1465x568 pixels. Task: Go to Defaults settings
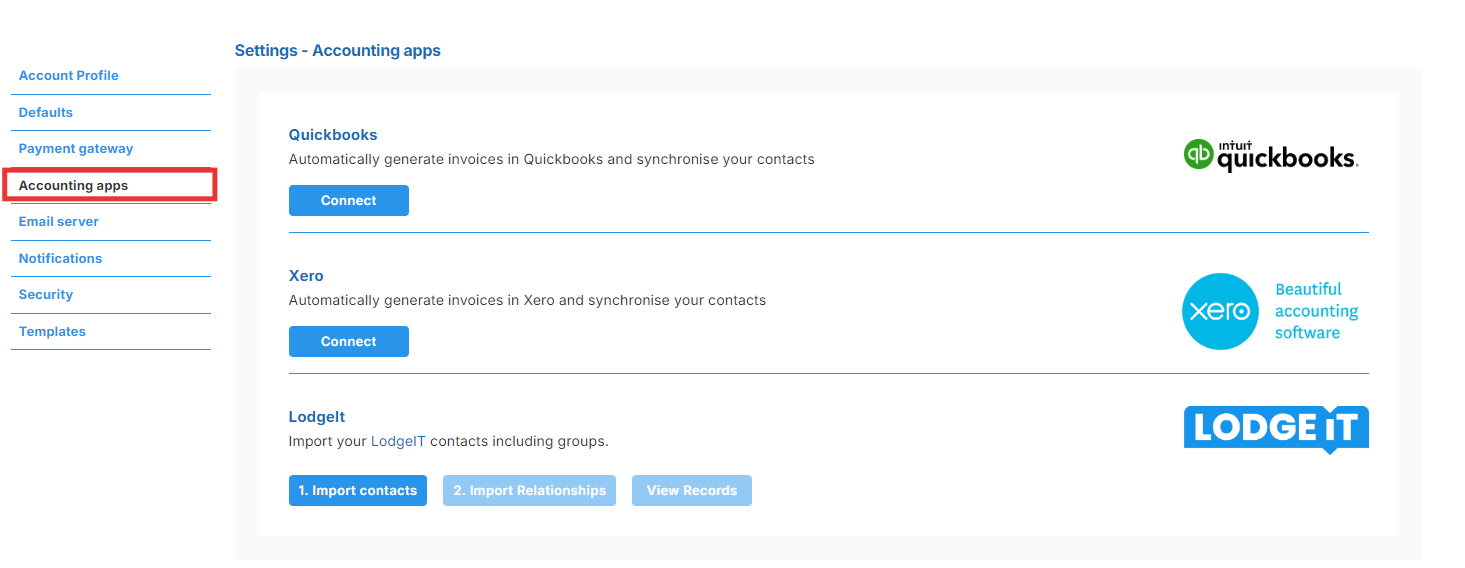(x=46, y=112)
